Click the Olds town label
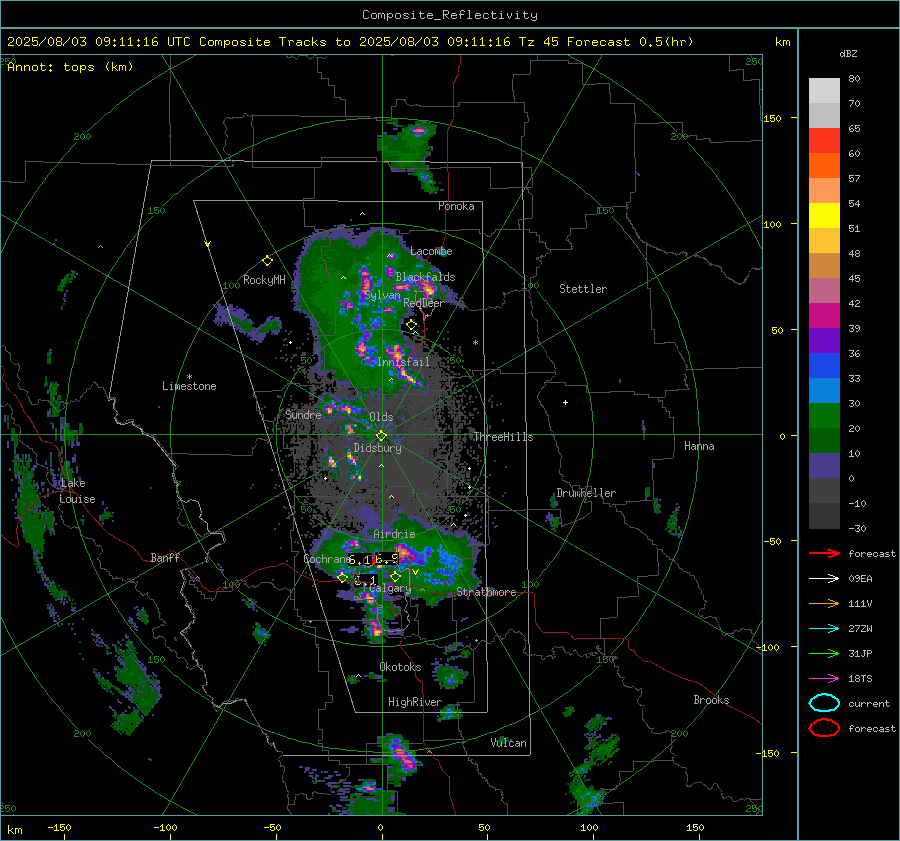The image size is (900, 841). click(381, 417)
